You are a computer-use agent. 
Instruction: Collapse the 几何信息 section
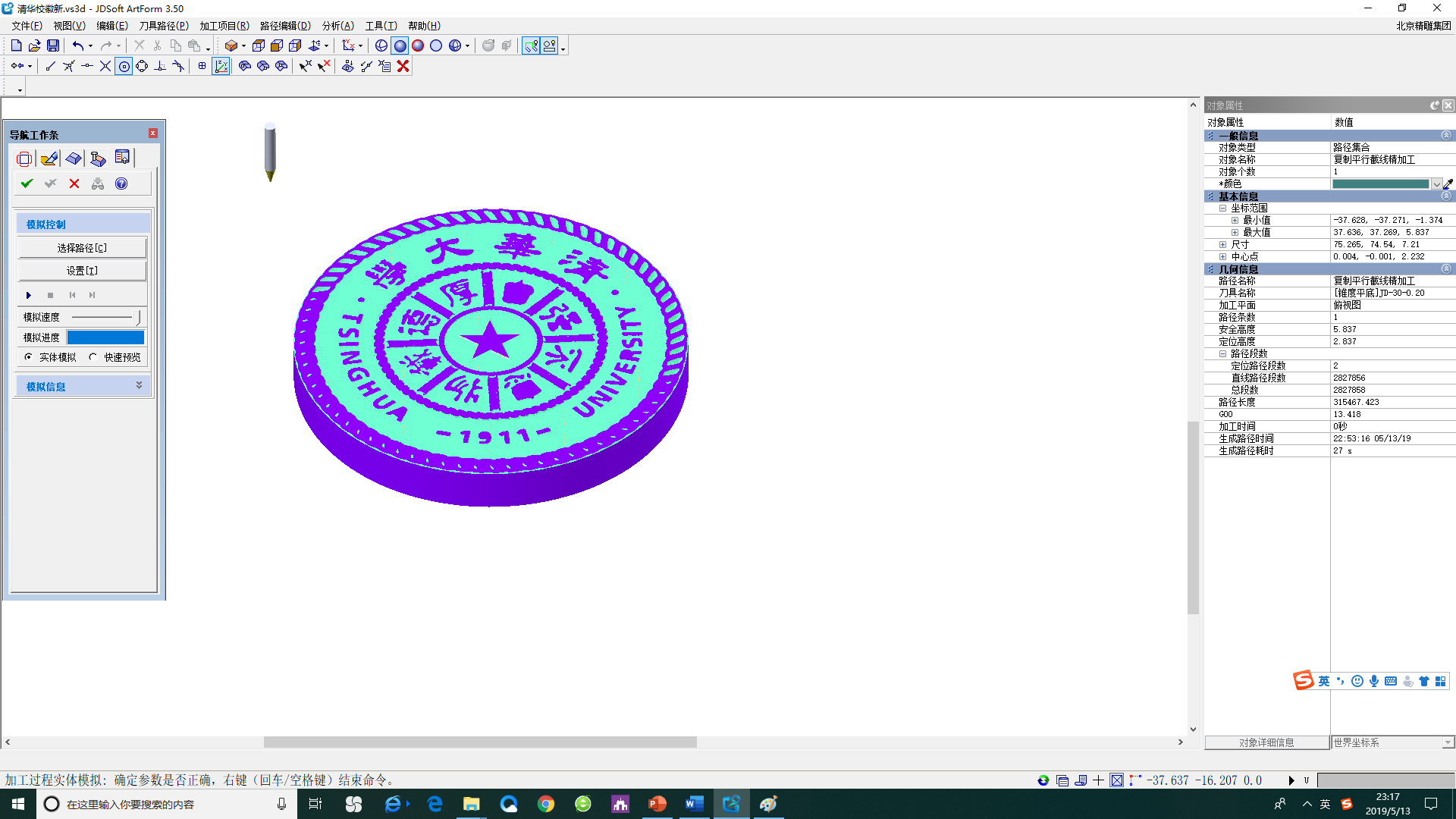1446,268
